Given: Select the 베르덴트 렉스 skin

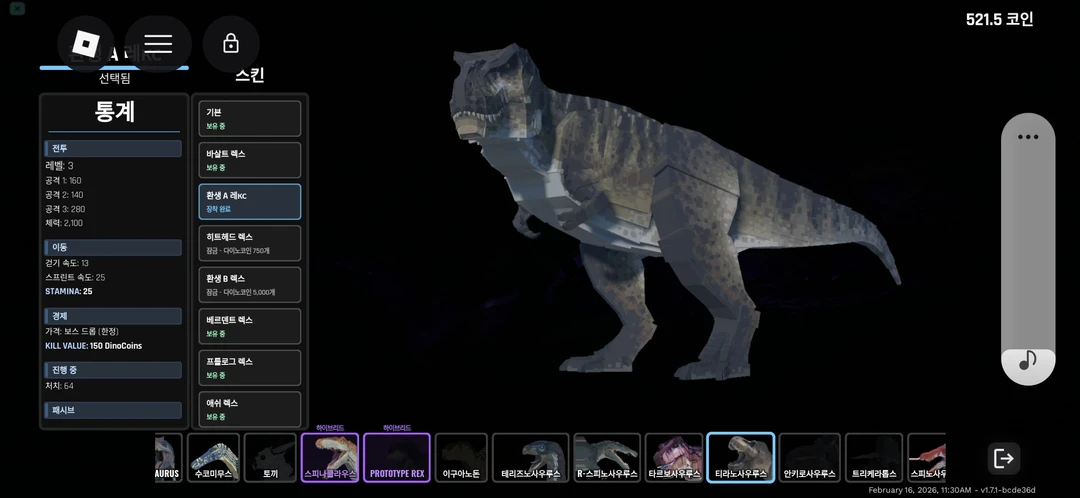Looking at the screenshot, I should (250, 326).
